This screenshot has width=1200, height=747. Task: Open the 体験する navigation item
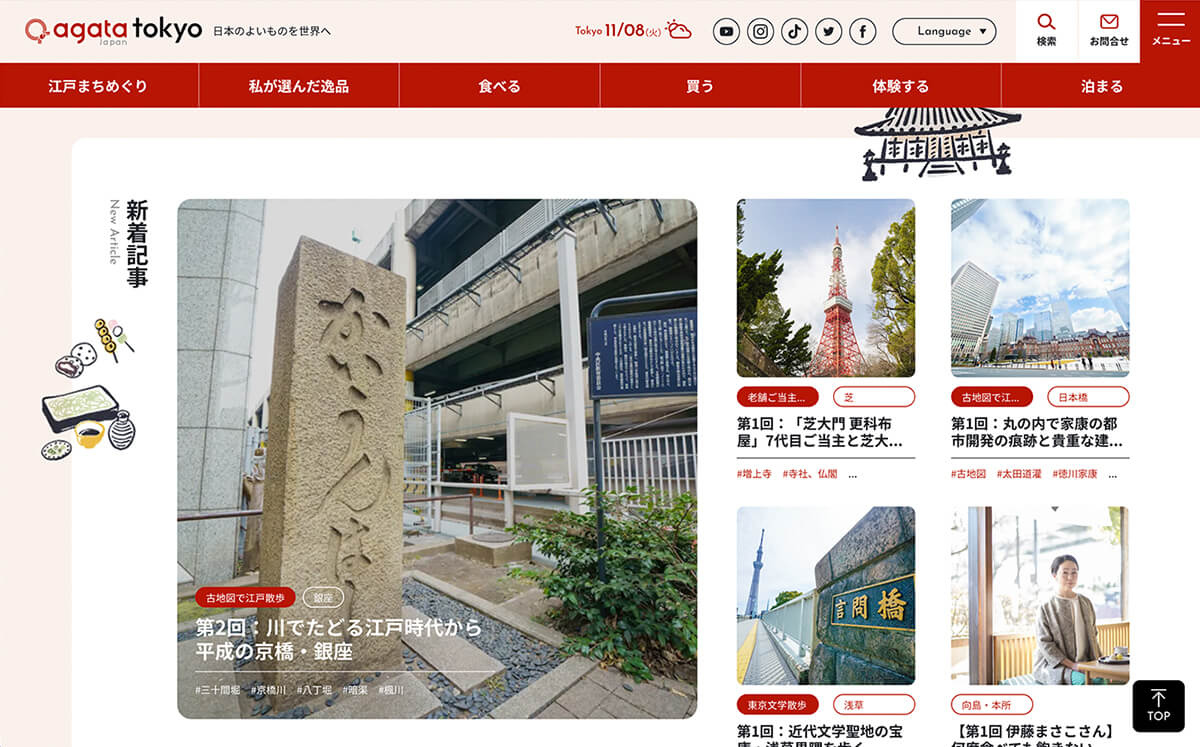pos(900,86)
